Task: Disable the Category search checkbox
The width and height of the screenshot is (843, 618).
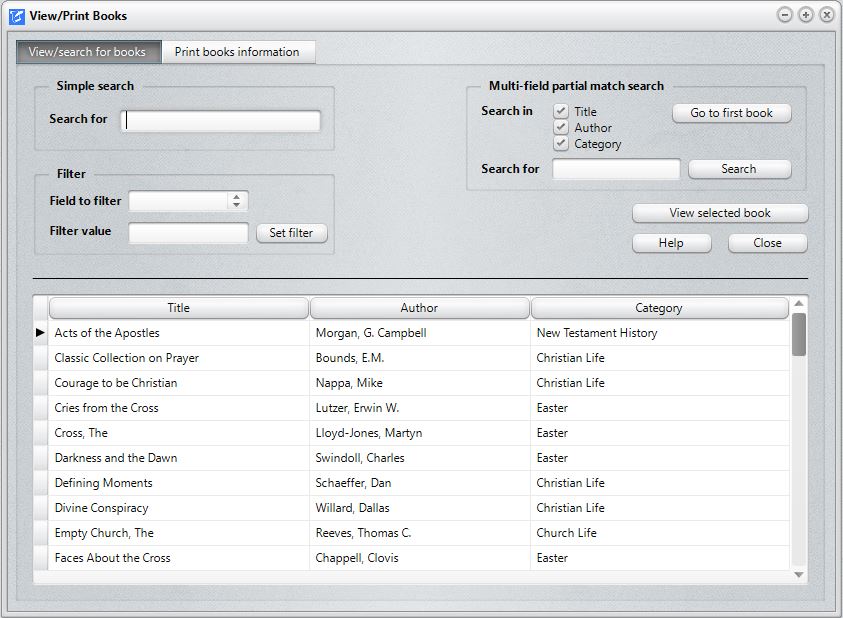Action: coord(561,144)
